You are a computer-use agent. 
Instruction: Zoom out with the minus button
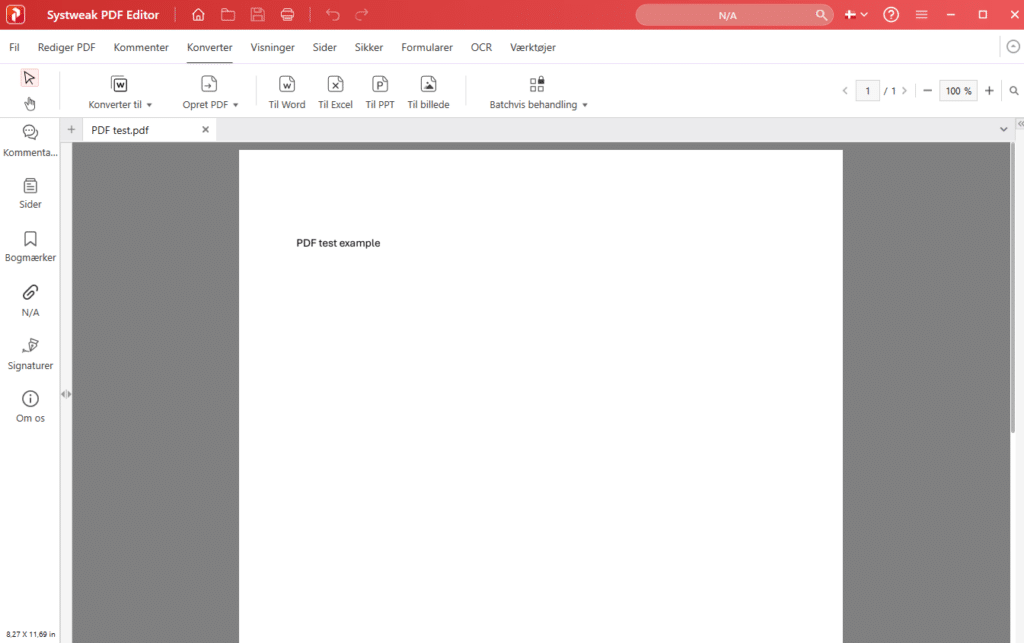coord(927,91)
